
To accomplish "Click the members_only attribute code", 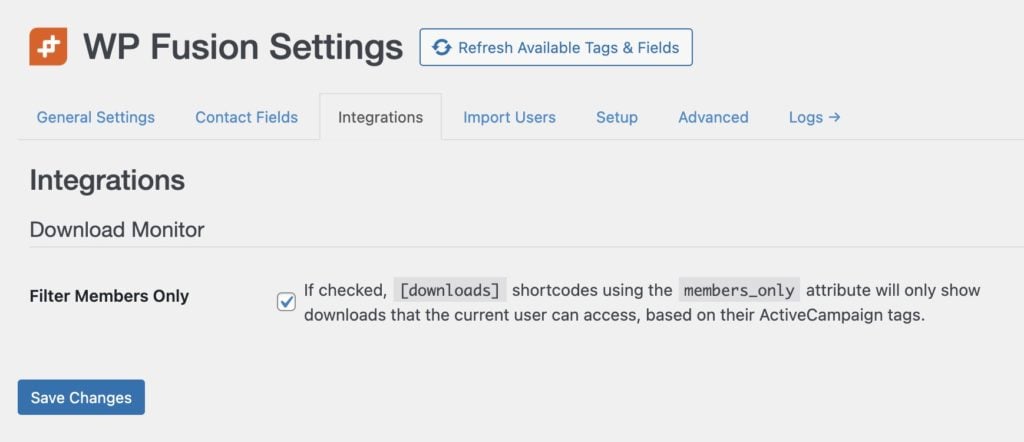I will click(x=739, y=291).
